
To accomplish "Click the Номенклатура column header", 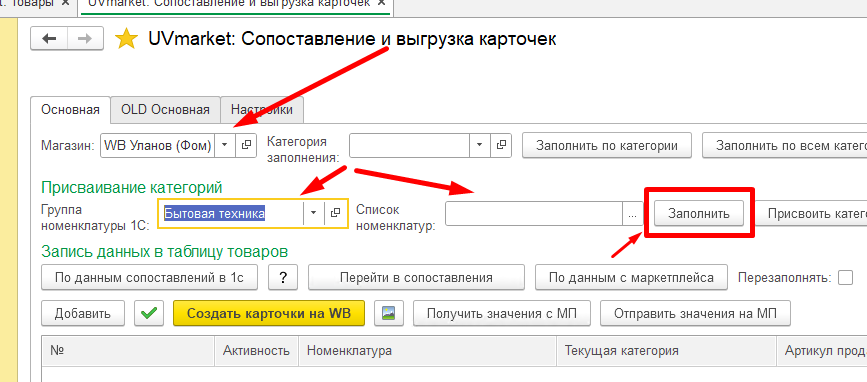I will coord(427,350).
